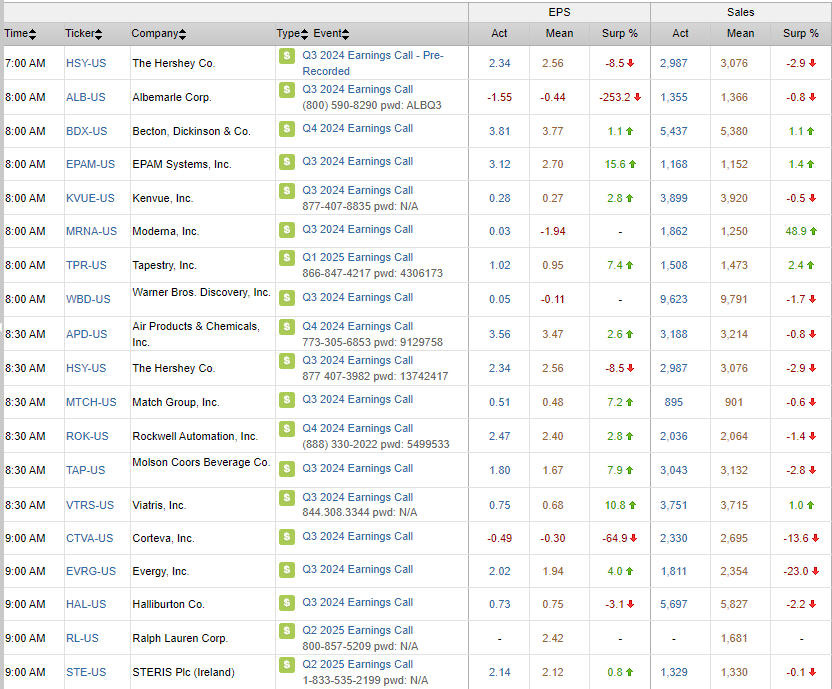Open the MRNA-US ticker link

coord(91,231)
